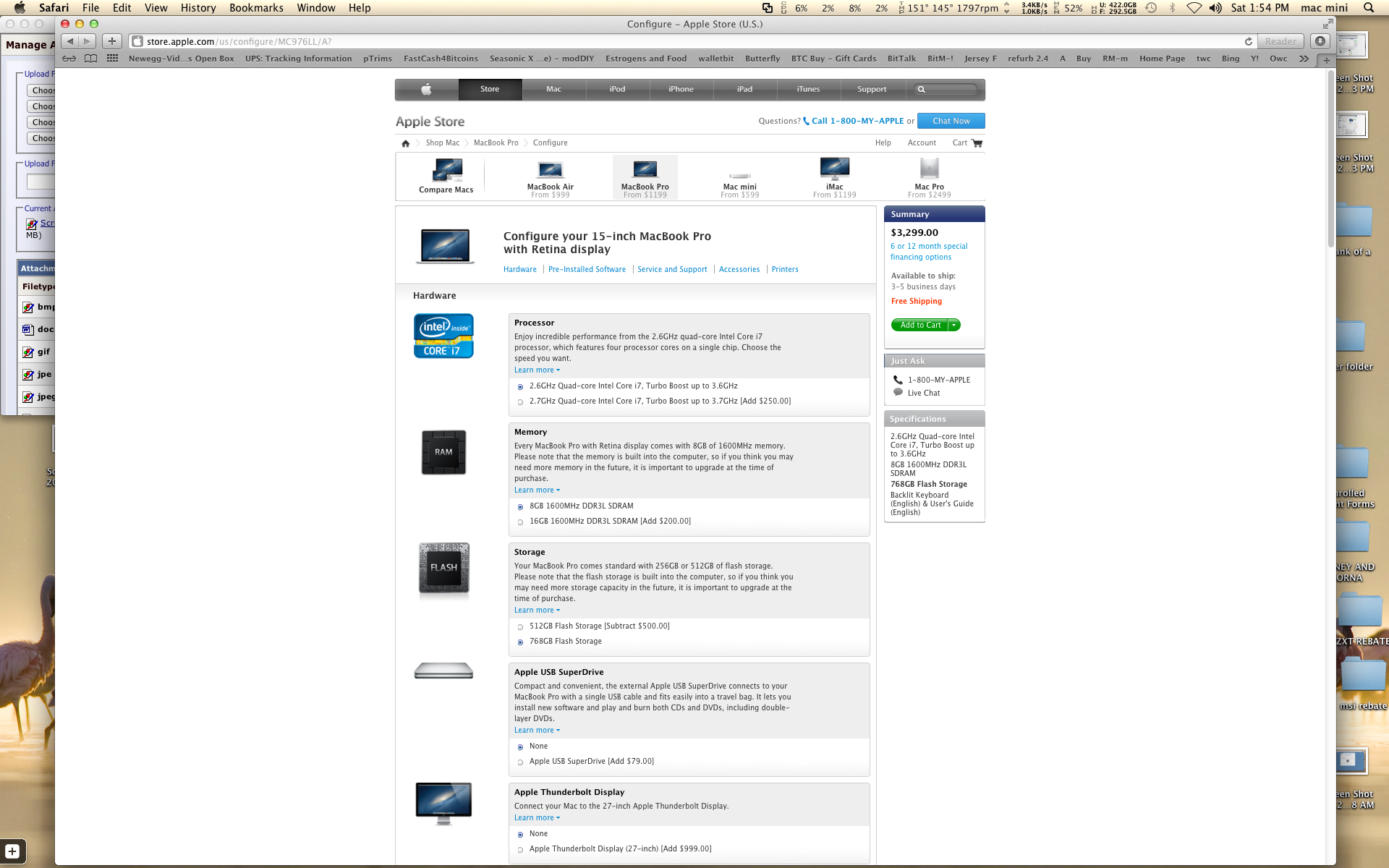Choose iMac from product row

pos(834,178)
